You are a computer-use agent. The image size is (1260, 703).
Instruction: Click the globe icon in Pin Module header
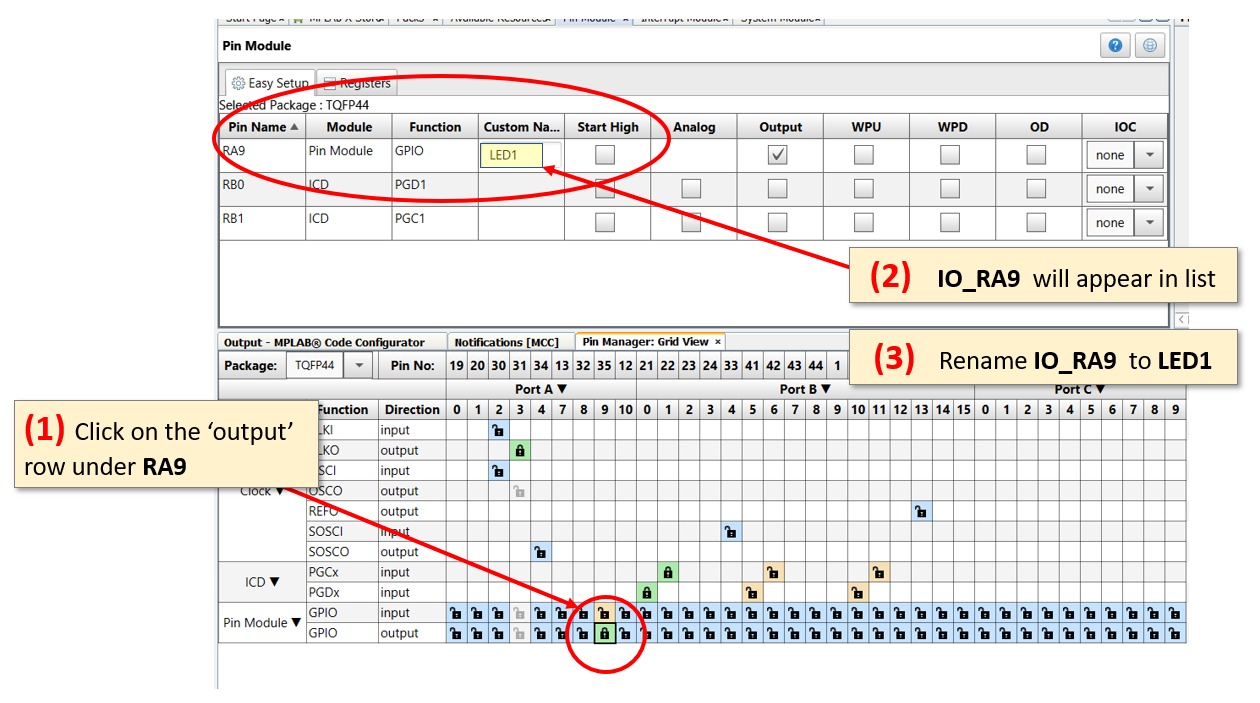point(1149,46)
